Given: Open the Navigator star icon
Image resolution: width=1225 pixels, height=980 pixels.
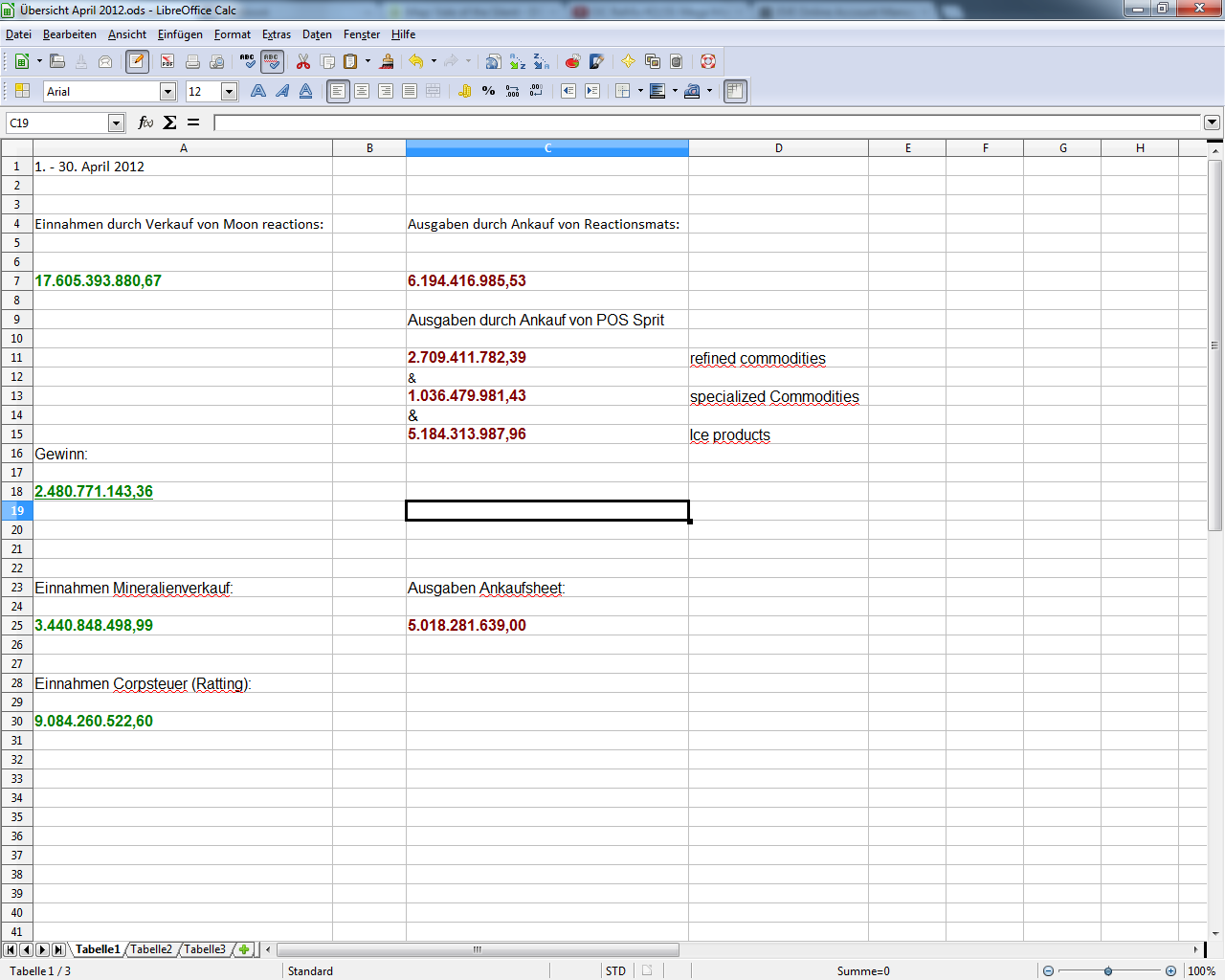Looking at the screenshot, I should (x=628, y=61).
